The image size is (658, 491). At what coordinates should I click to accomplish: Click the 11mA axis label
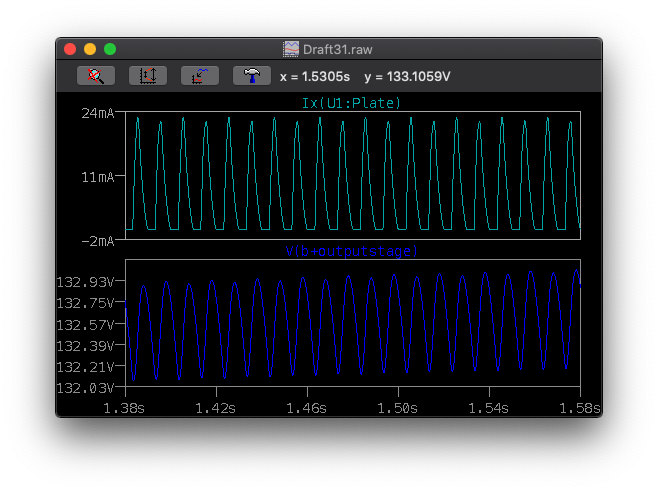(x=98, y=177)
